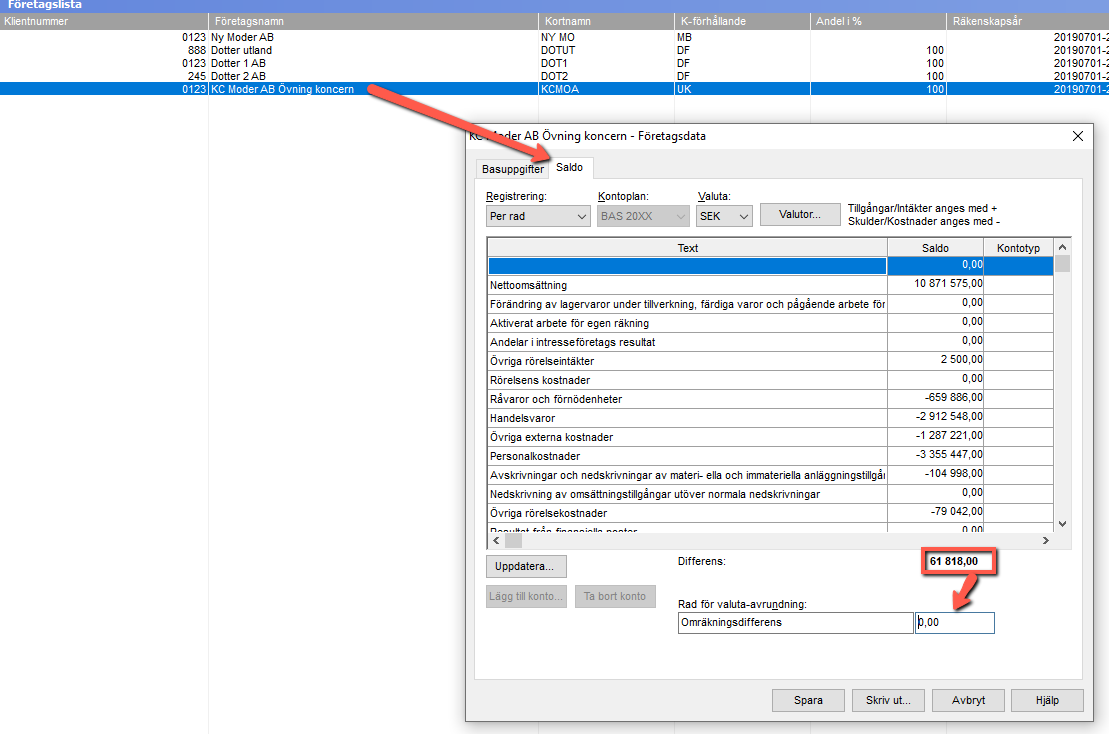Click the Spara button
The image size is (1109, 734).
click(x=808, y=700)
